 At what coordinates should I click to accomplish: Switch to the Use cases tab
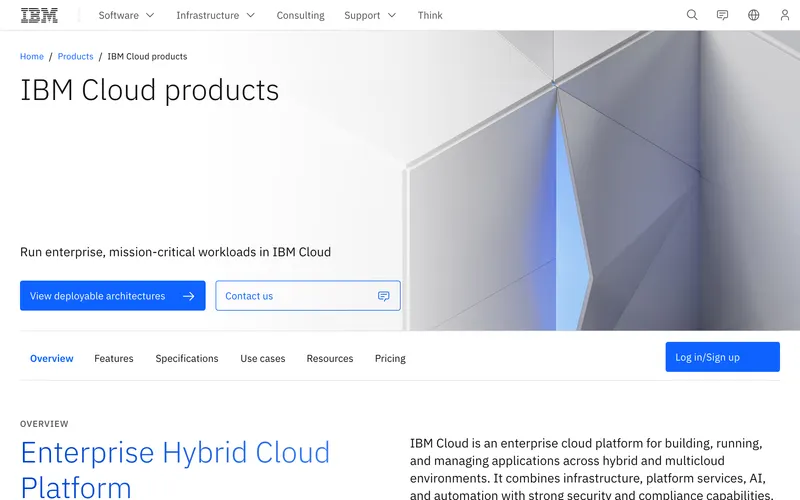point(263,358)
